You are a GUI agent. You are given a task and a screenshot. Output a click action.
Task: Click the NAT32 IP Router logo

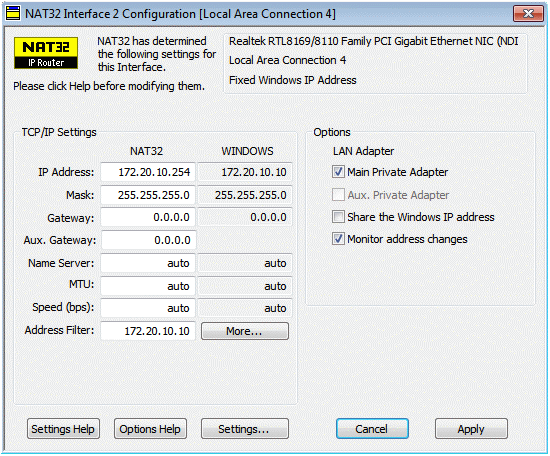[x=46, y=53]
